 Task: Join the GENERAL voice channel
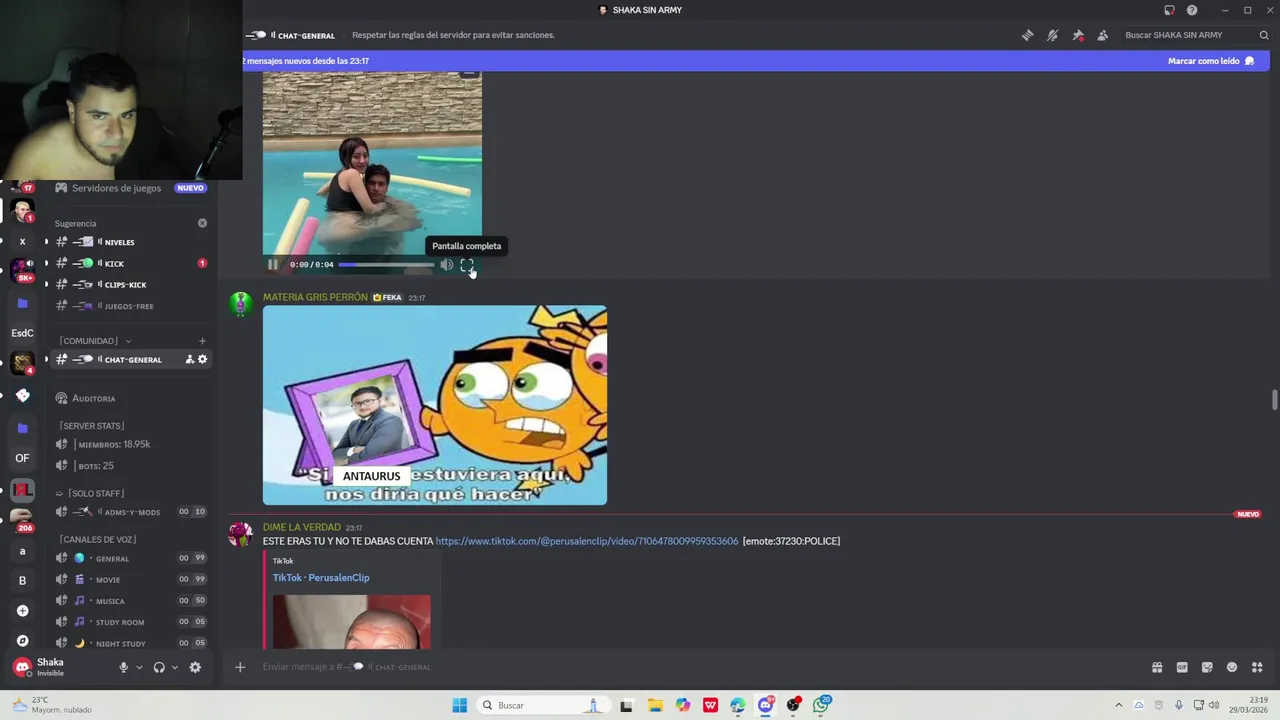pos(130,558)
